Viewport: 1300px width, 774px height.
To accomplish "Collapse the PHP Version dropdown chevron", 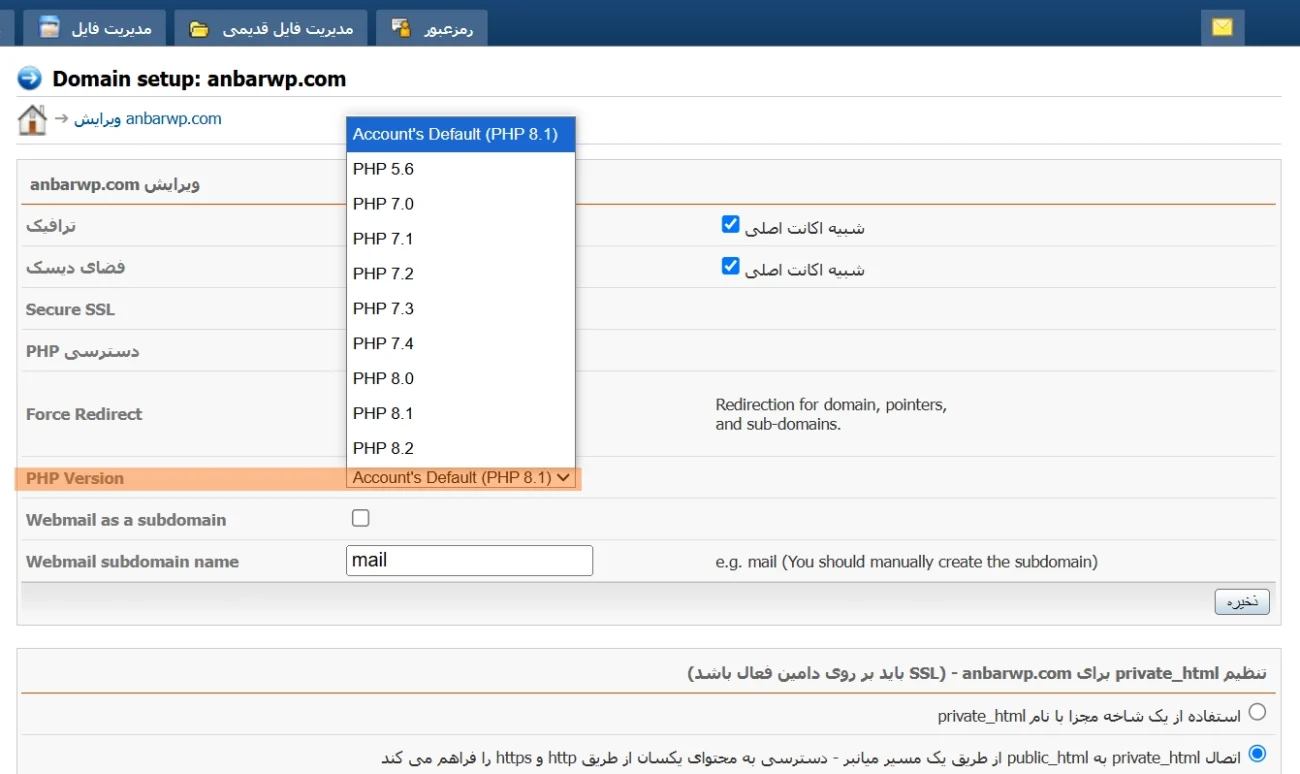I will [563, 478].
